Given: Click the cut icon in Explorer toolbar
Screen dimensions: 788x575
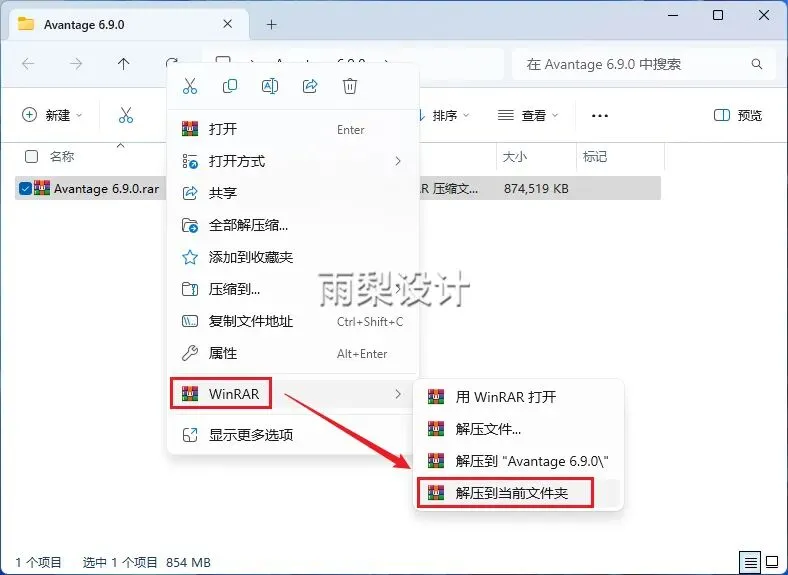Looking at the screenshot, I should pyautogui.click(x=126, y=115).
